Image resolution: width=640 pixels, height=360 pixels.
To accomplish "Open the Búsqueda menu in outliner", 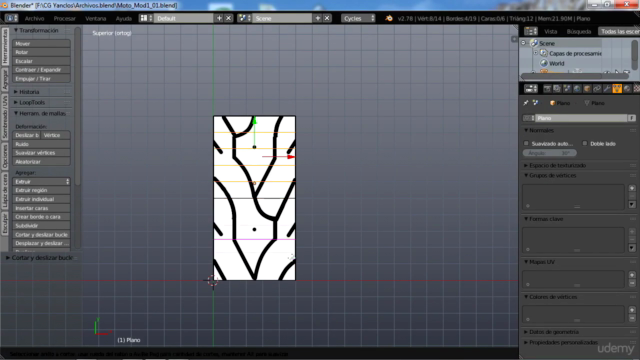I will 579,31.
